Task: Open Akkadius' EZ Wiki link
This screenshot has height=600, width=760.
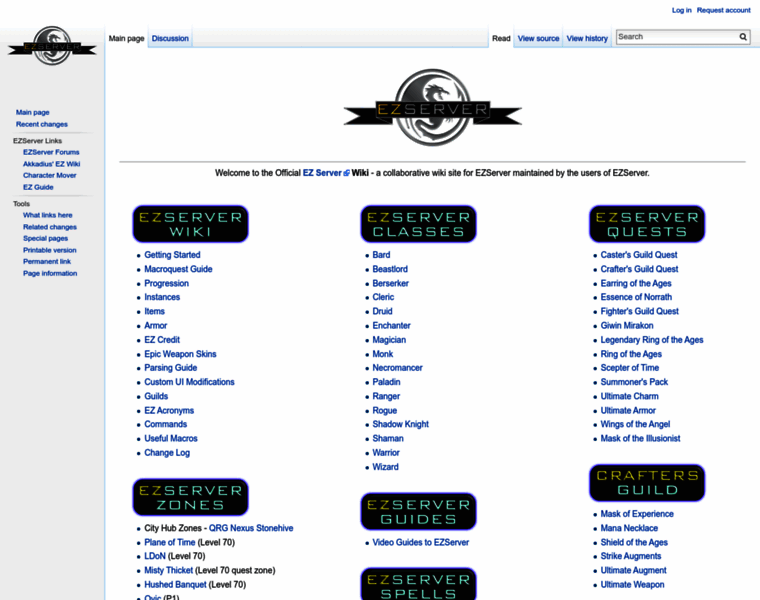Action: (51, 164)
